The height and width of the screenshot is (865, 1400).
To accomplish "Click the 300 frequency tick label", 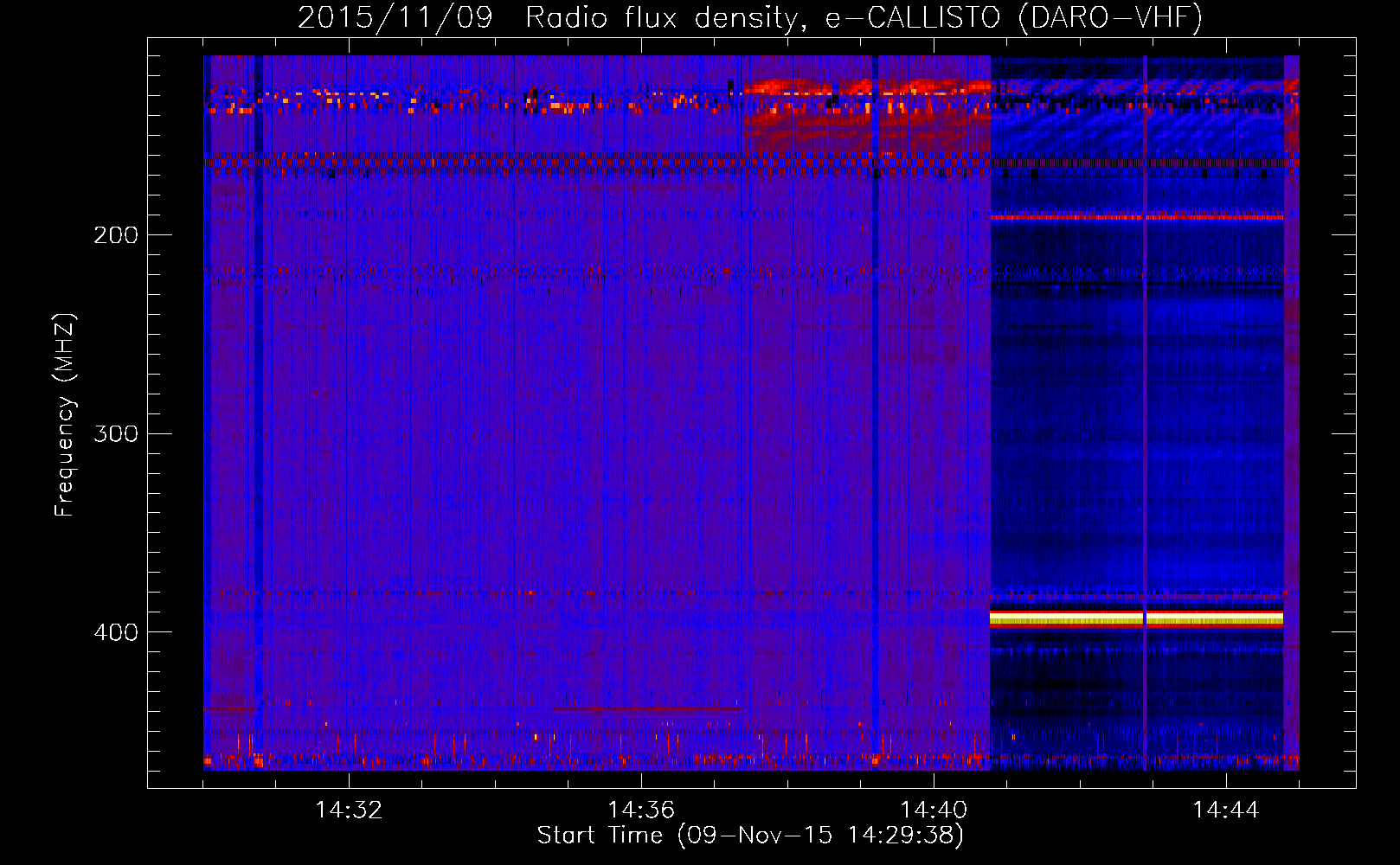I will tap(116, 433).
